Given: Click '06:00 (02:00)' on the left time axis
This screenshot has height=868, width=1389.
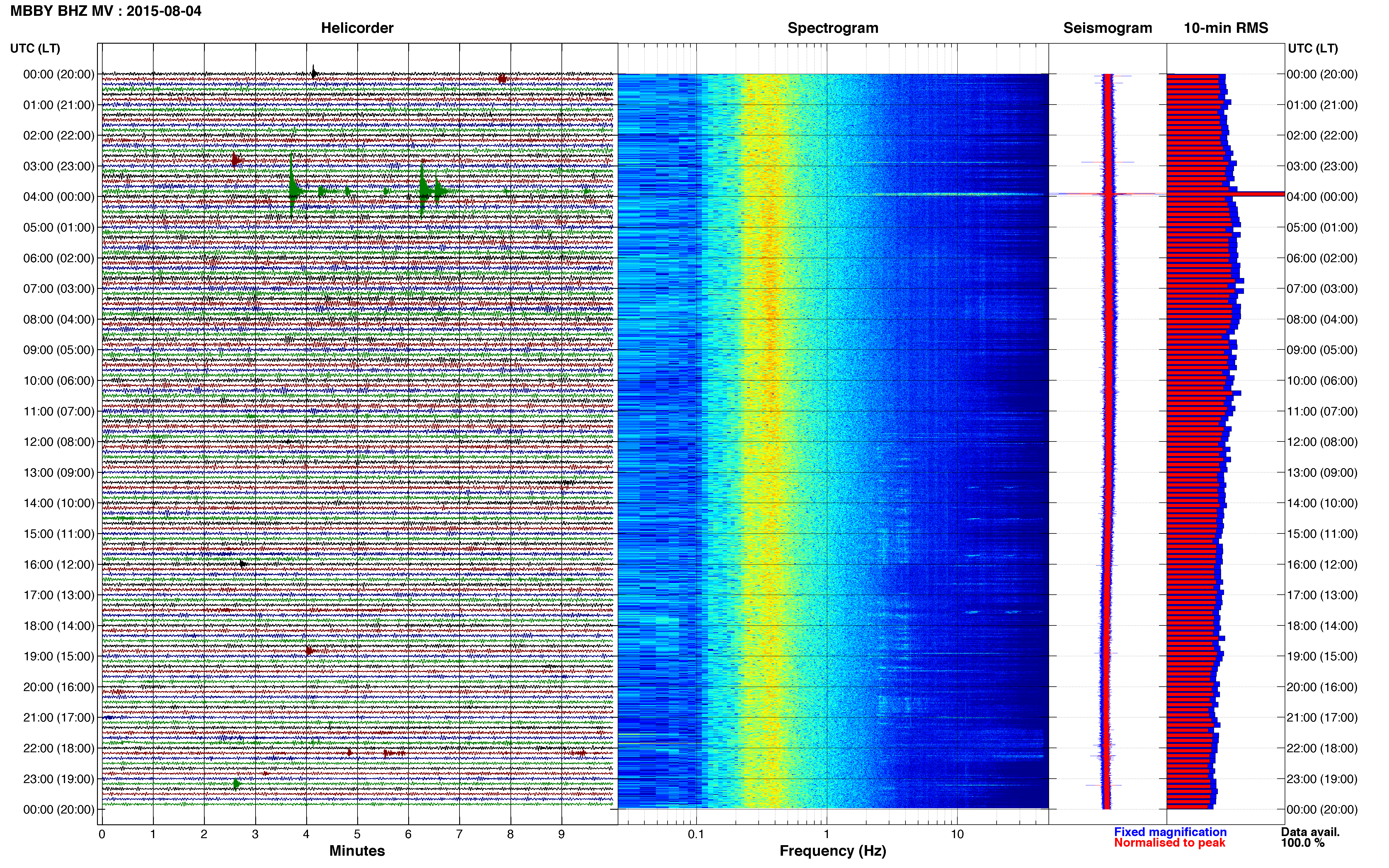Looking at the screenshot, I should pos(59,258).
